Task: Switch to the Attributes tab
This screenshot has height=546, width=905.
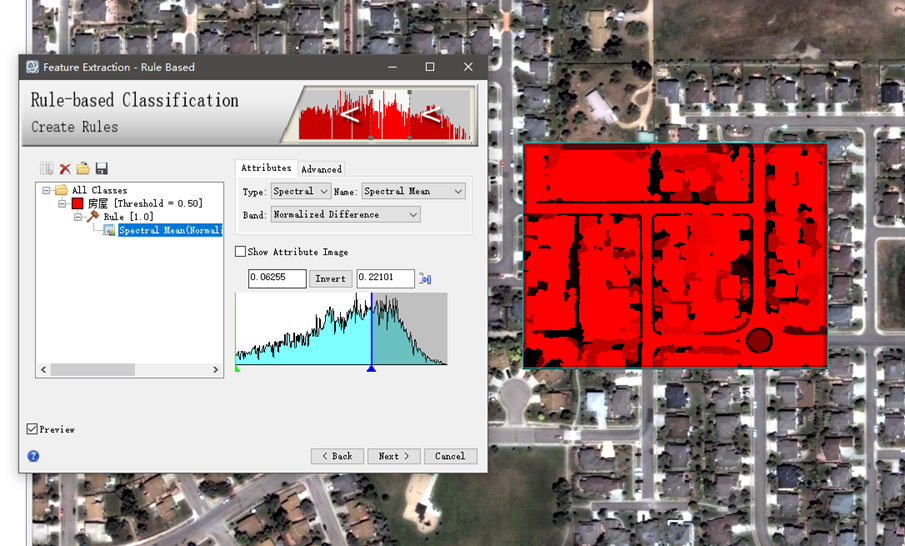Action: tap(266, 168)
